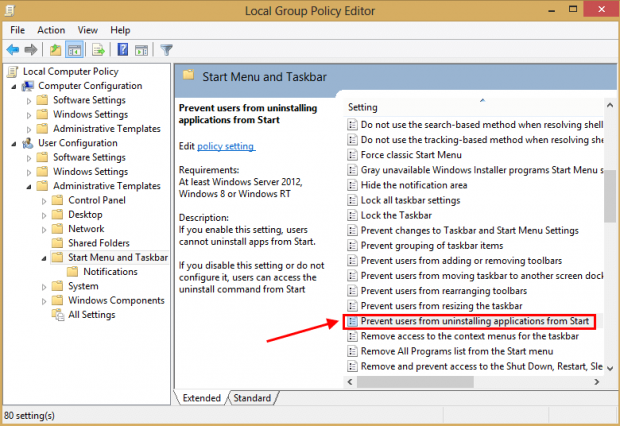The image size is (620, 426).
Task: Click the Computer Configuration computer icon
Action: tap(28, 86)
